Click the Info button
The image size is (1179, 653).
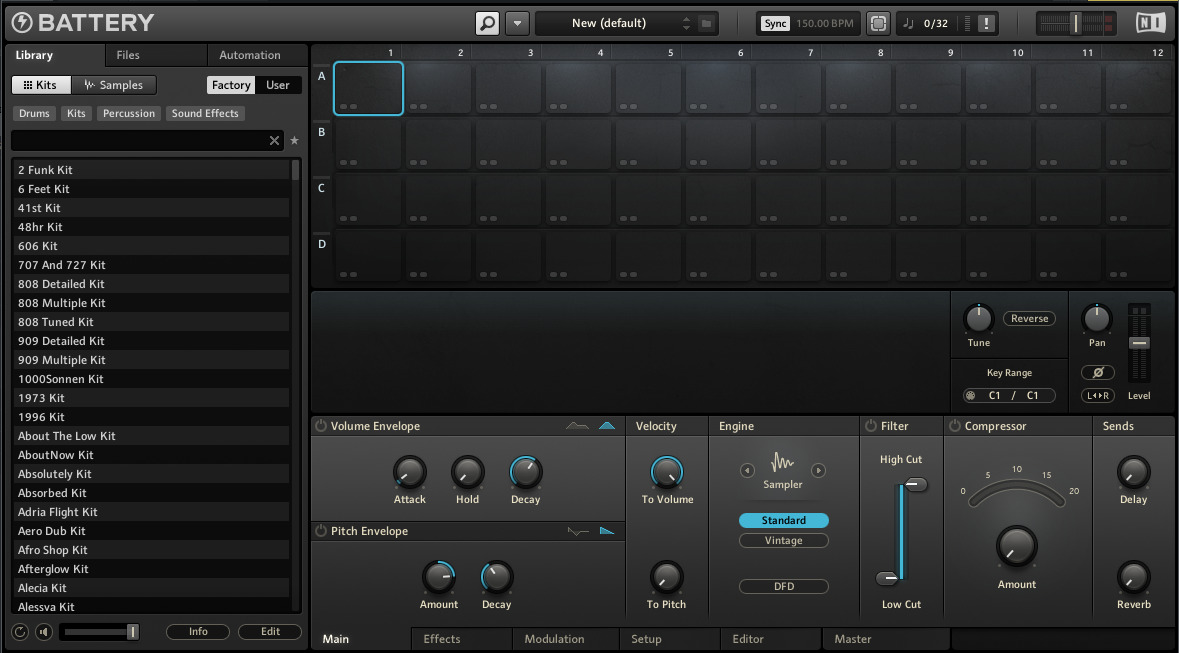coord(199,632)
